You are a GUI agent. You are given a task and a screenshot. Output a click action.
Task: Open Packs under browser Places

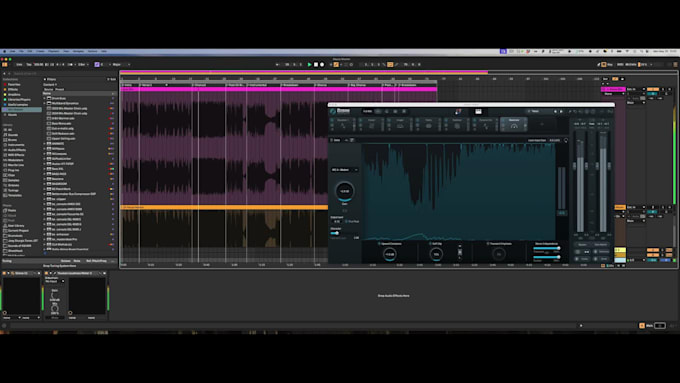tap(12, 210)
